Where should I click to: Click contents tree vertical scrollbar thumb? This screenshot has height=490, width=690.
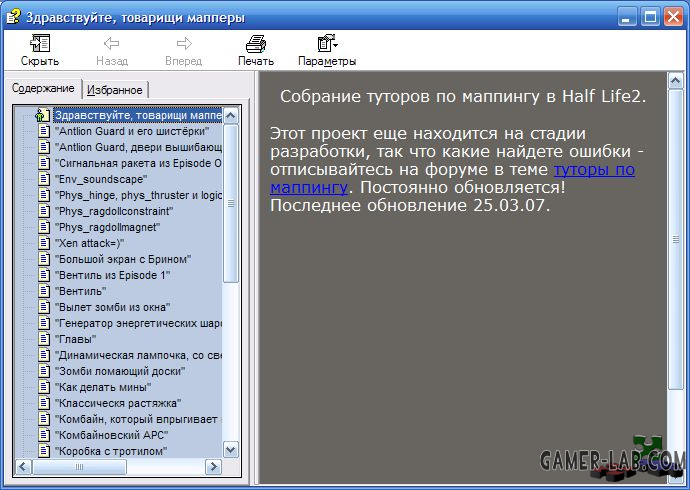(x=231, y=203)
